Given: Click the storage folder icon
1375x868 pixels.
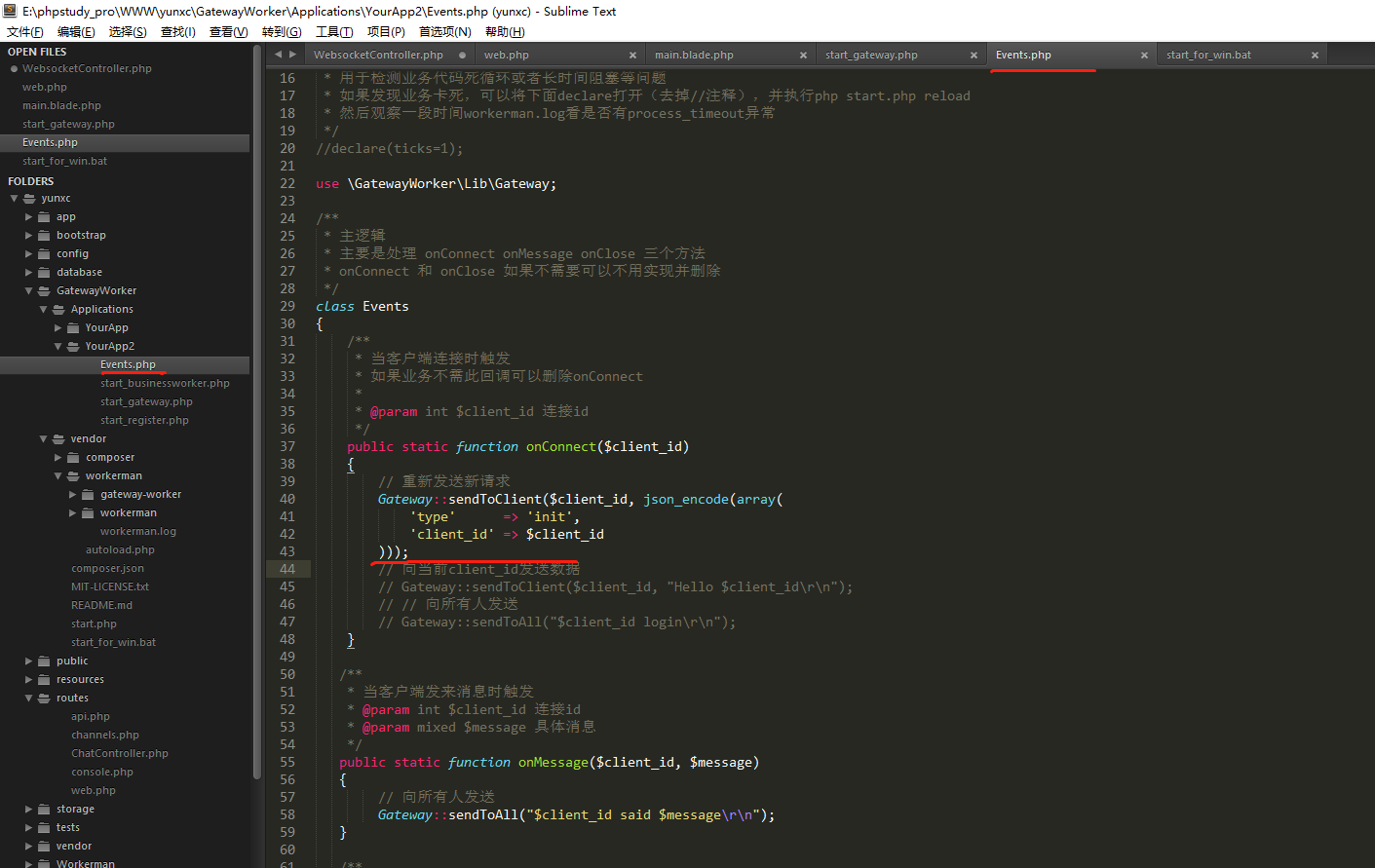Looking at the screenshot, I should tap(44, 810).
